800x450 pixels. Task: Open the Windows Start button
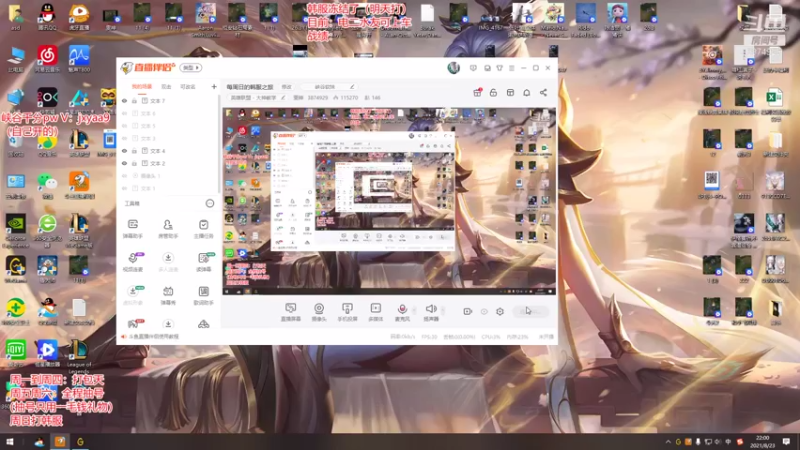coord(9,442)
